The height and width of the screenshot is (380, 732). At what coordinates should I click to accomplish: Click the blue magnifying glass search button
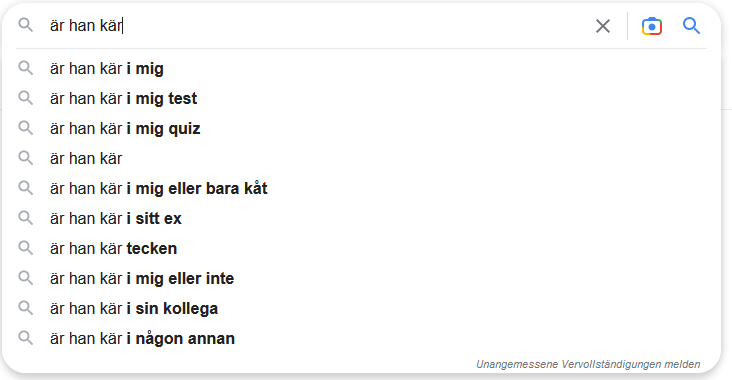click(691, 26)
